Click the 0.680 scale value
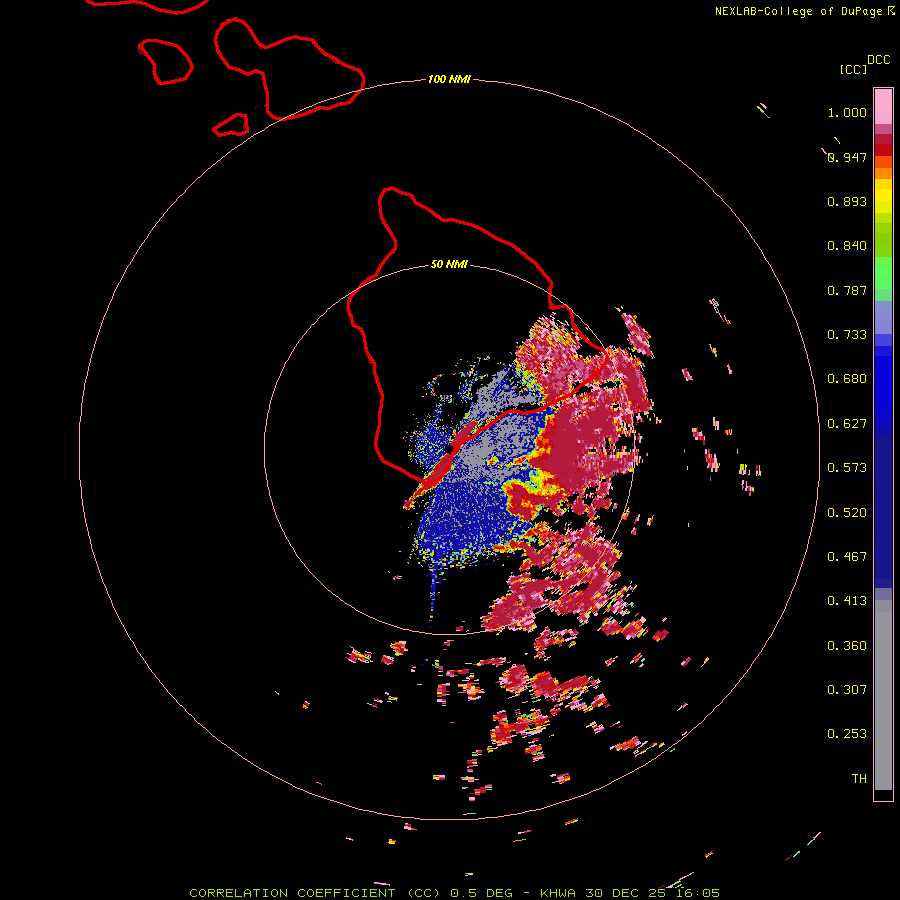 pos(847,379)
